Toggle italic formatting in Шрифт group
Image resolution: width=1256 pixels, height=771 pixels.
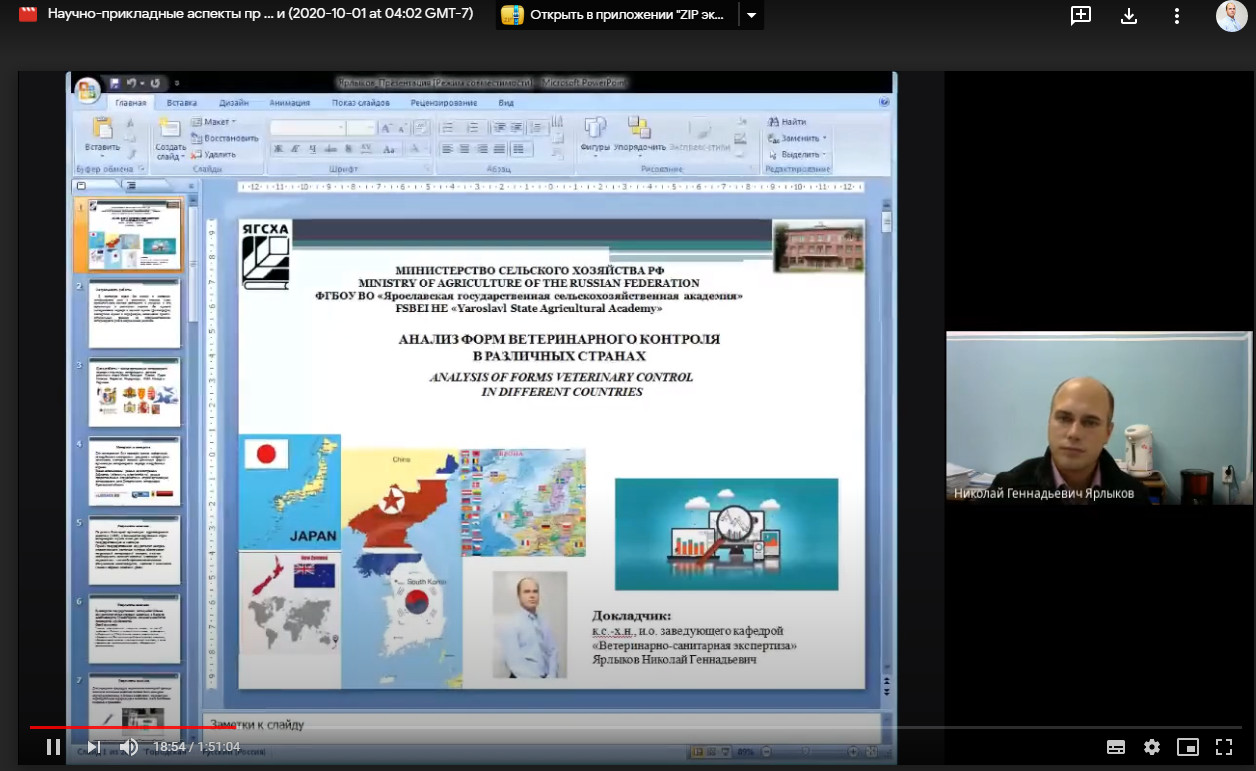297,149
